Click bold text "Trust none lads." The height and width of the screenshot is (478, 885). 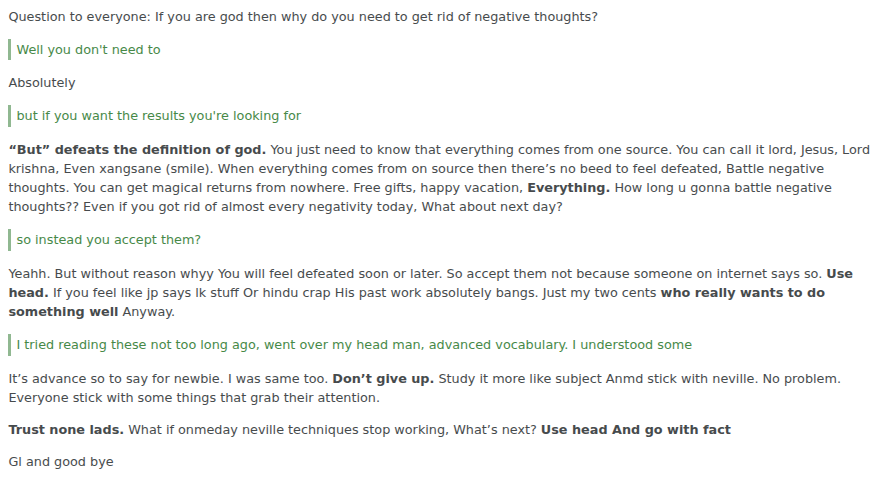66,430
